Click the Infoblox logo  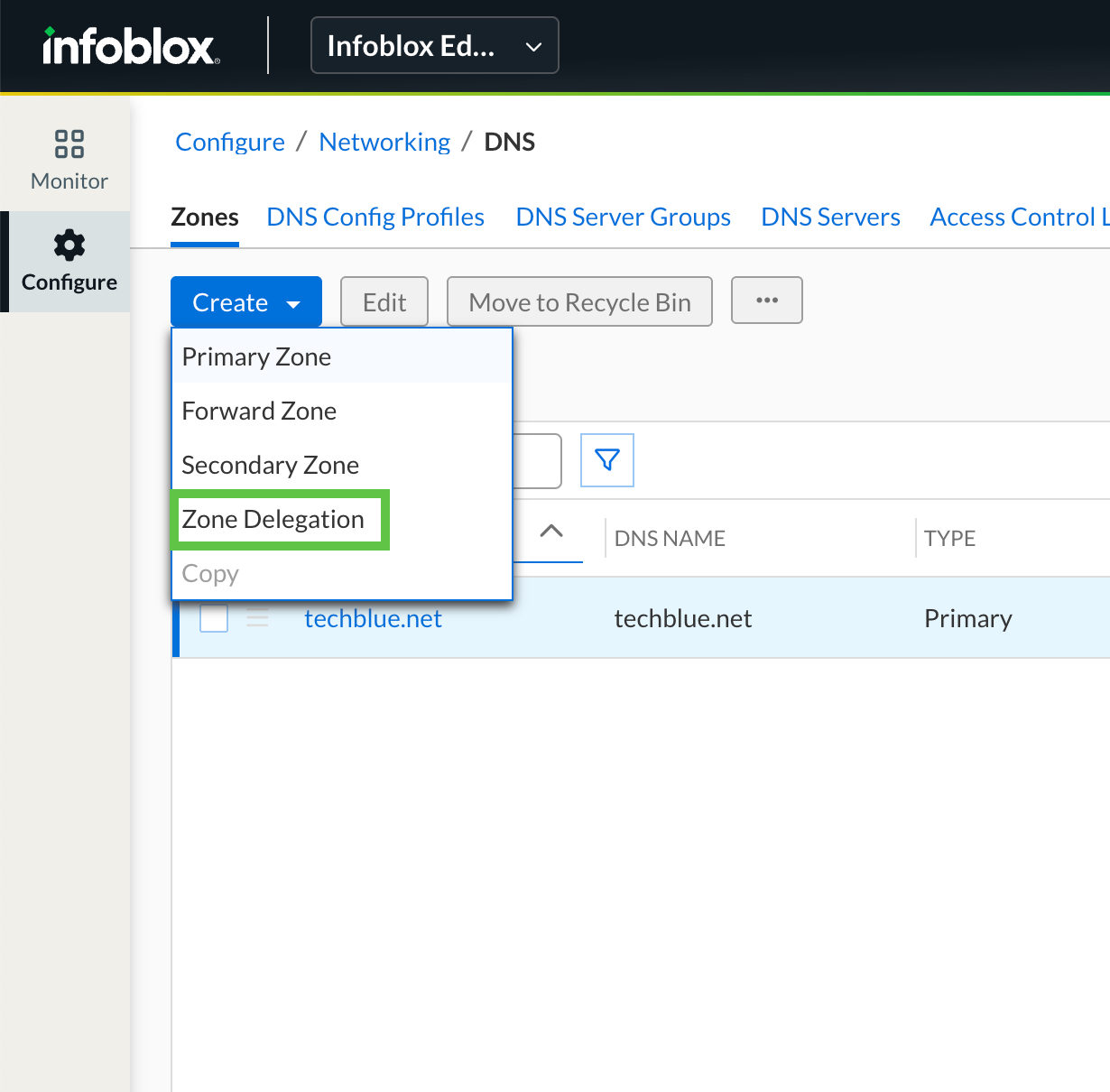click(x=131, y=46)
